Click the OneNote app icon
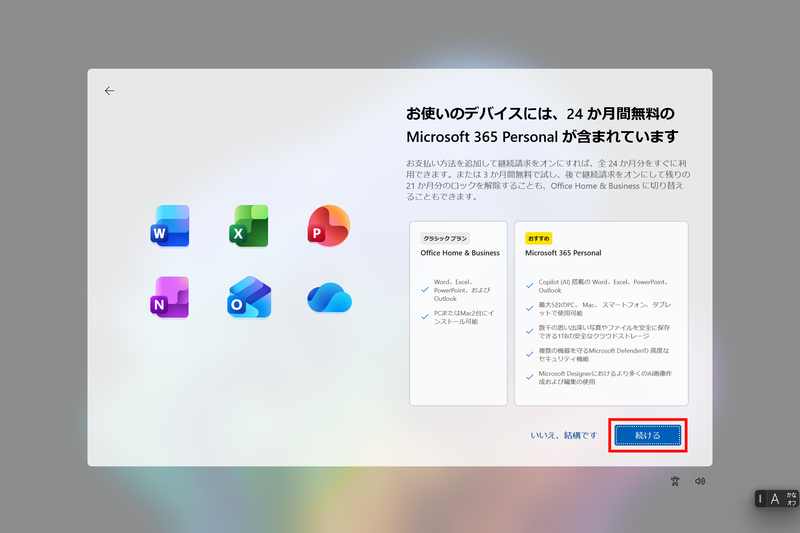 tap(170, 297)
